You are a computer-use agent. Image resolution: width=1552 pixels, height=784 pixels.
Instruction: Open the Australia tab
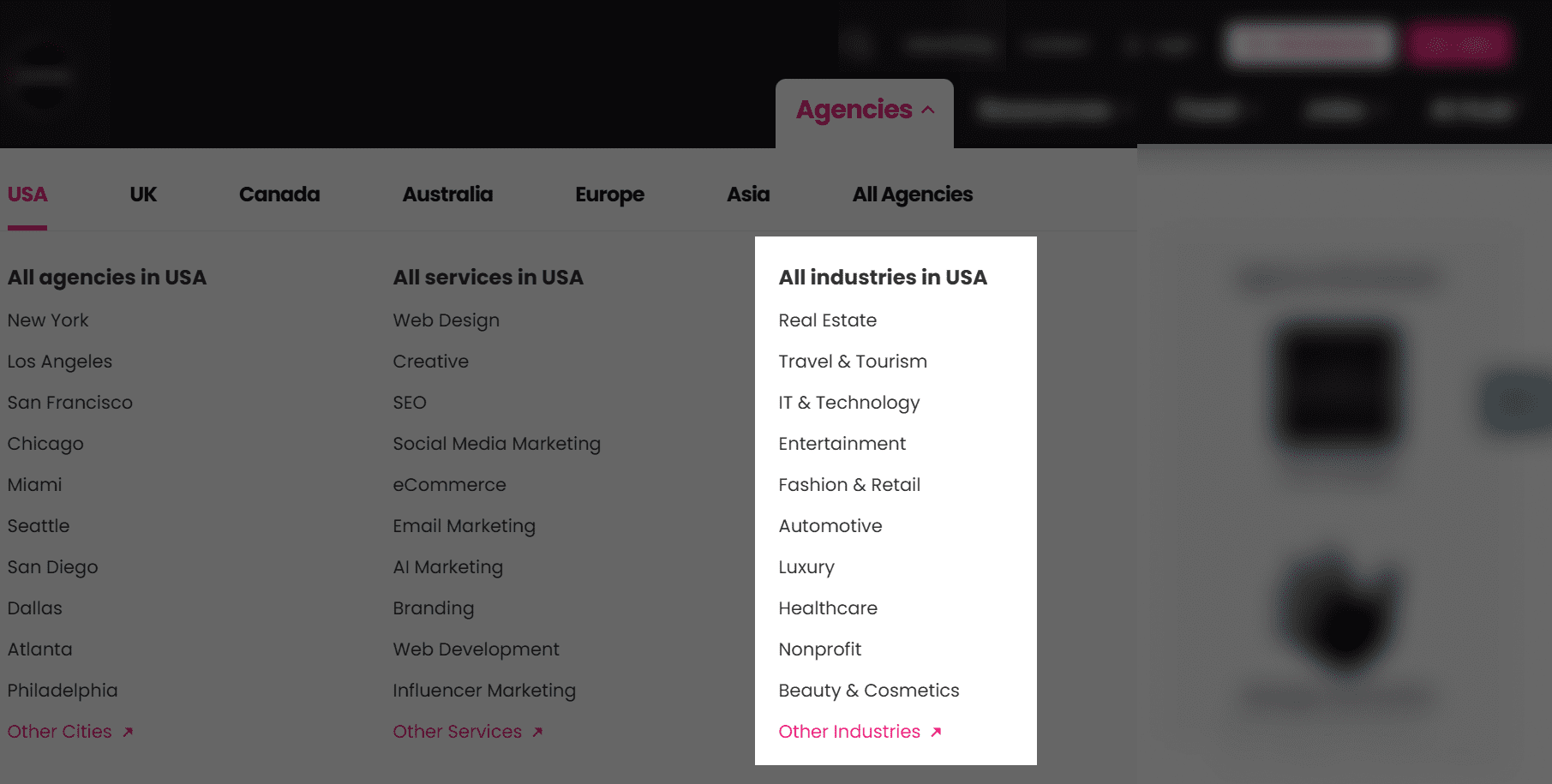pyautogui.click(x=447, y=195)
